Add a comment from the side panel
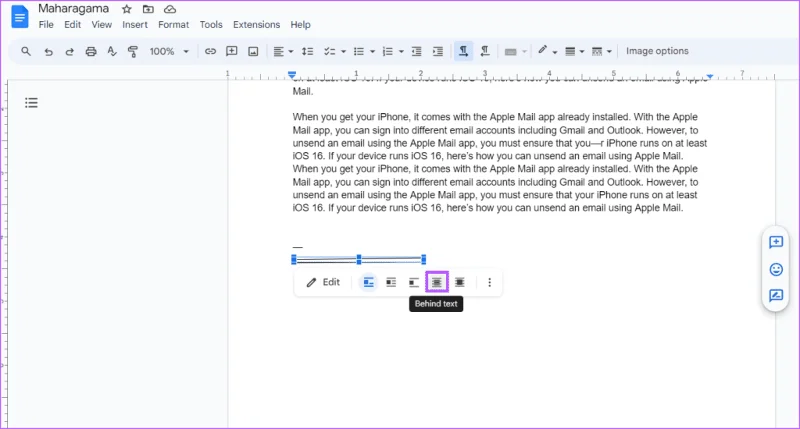 point(776,242)
